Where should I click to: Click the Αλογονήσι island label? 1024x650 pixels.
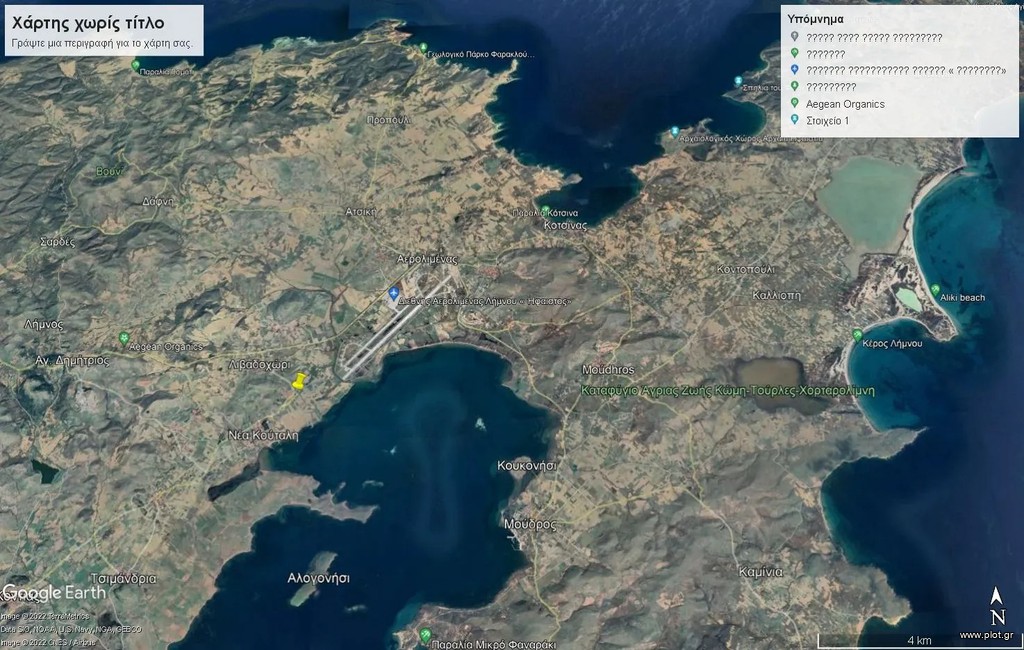pyautogui.click(x=319, y=578)
